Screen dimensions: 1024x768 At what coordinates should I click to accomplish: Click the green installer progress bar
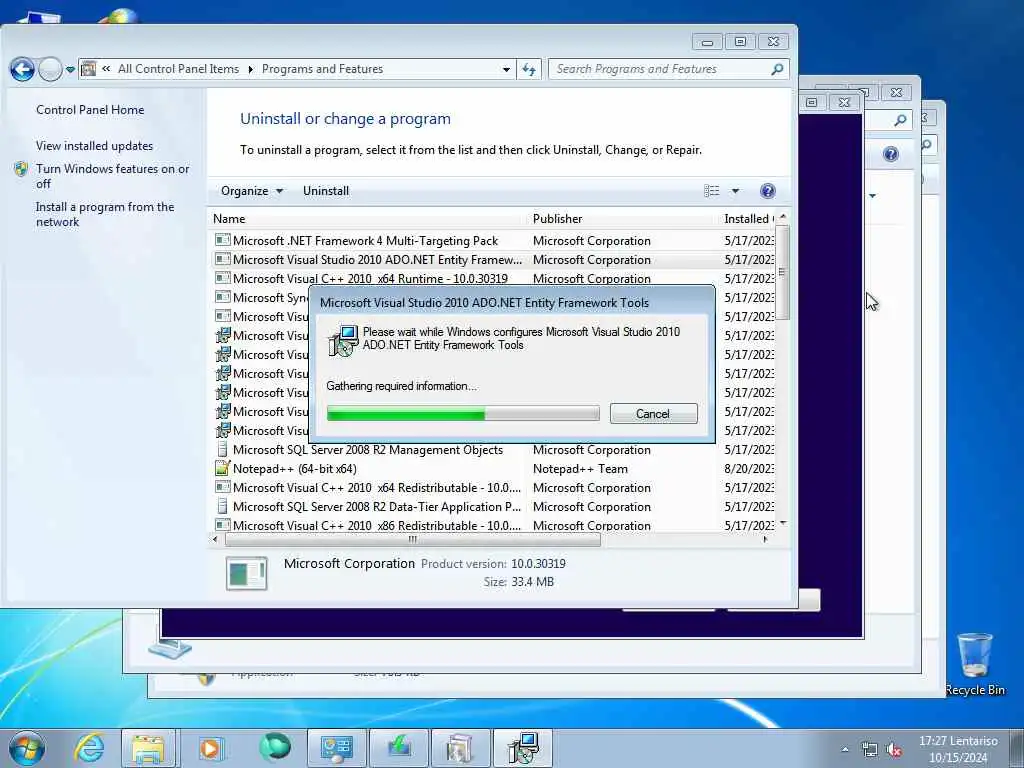click(x=462, y=413)
